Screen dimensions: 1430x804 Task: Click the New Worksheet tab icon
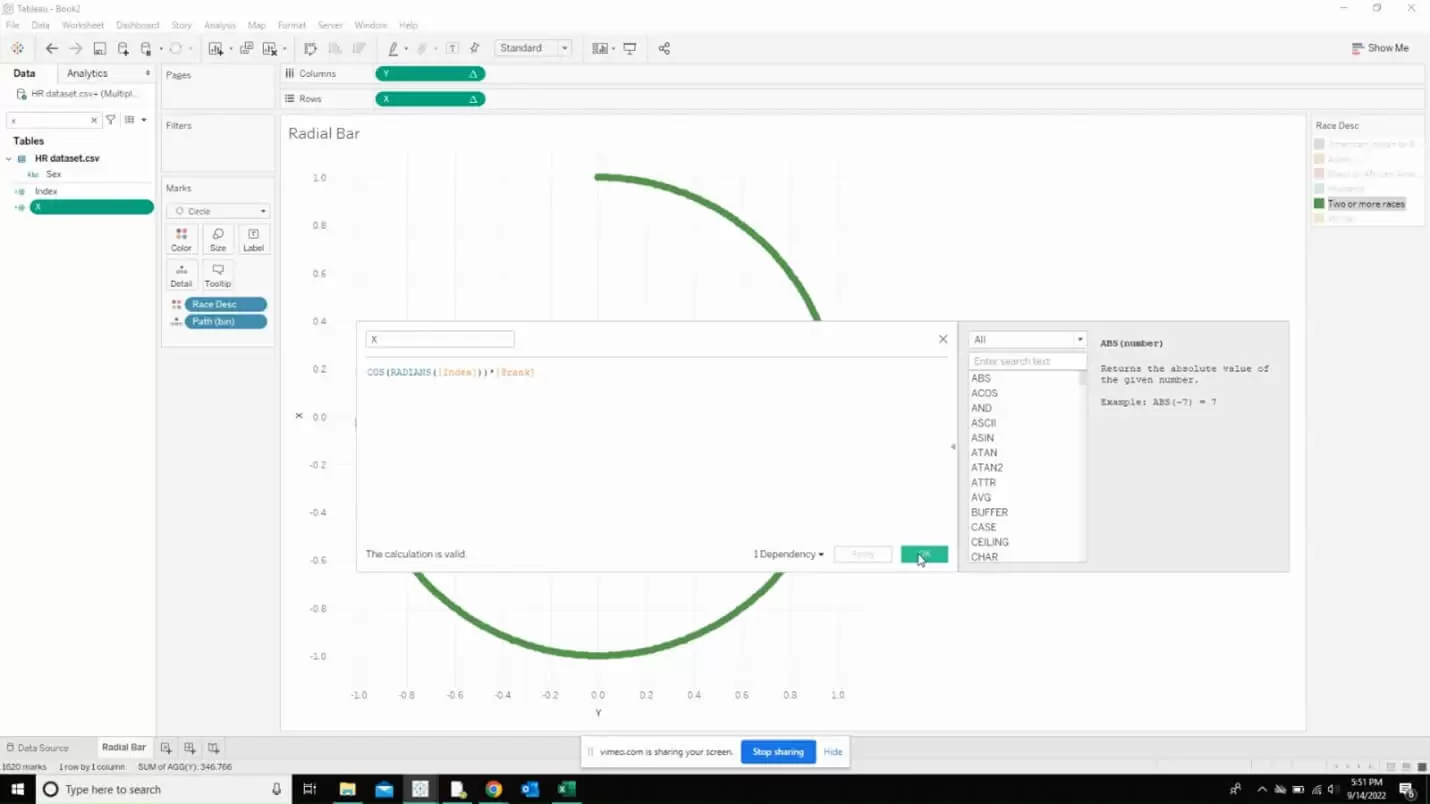tap(166, 747)
